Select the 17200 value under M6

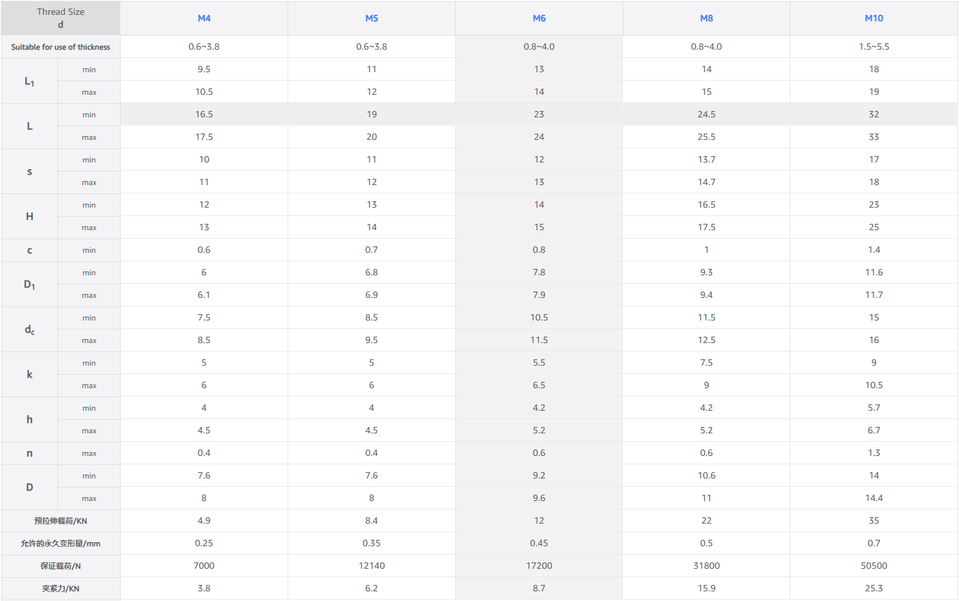tap(539, 566)
